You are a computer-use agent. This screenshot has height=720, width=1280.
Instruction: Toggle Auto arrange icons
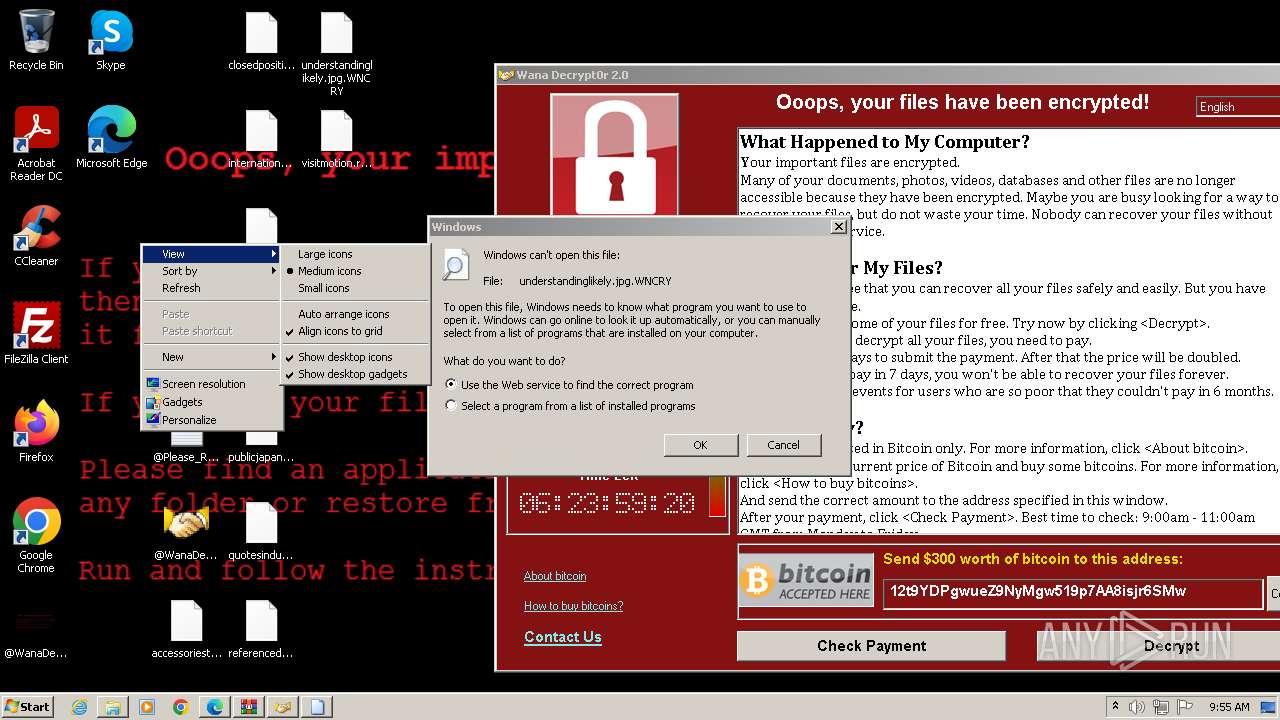point(355,314)
